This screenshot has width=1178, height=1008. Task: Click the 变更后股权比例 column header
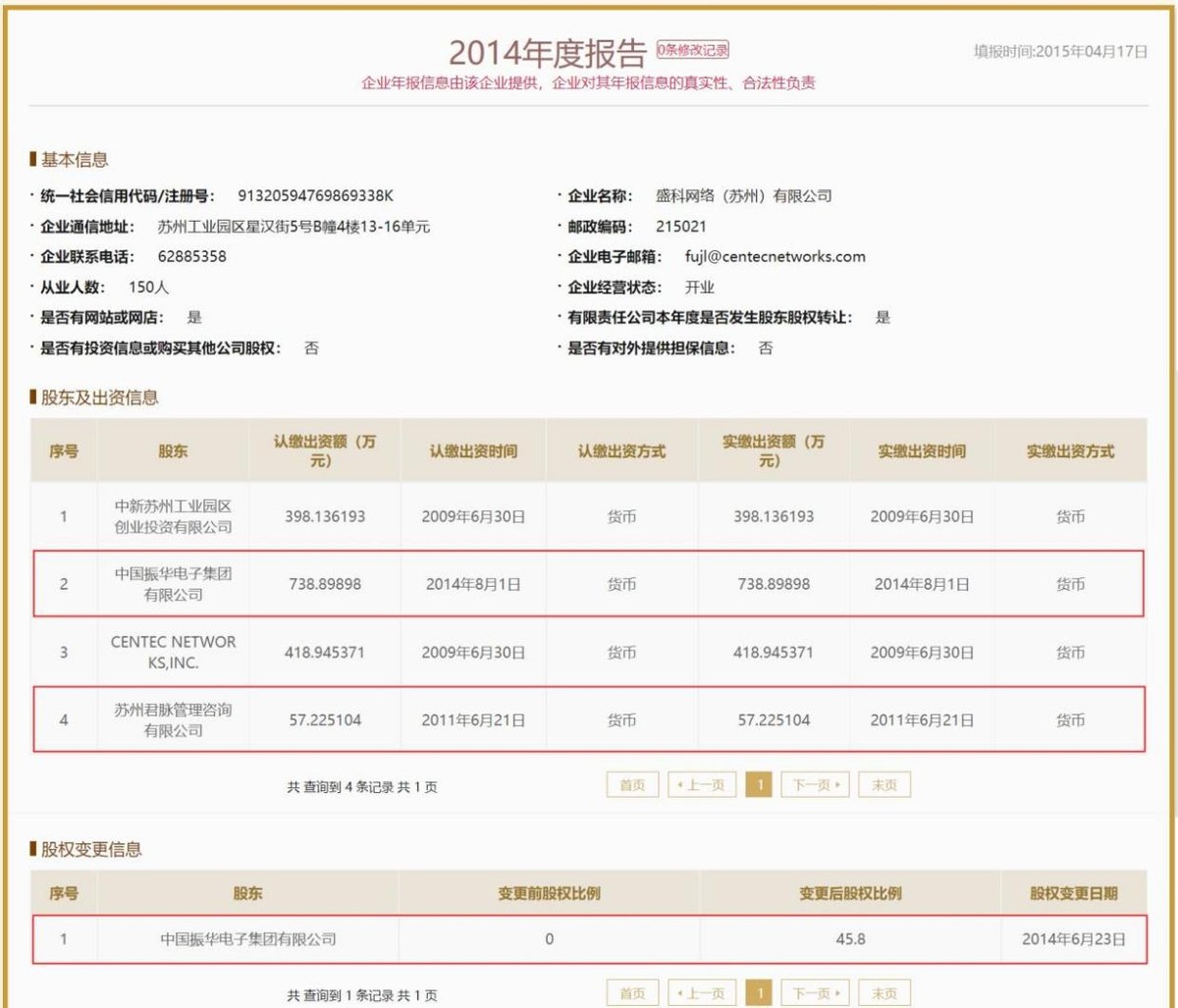coord(849,894)
